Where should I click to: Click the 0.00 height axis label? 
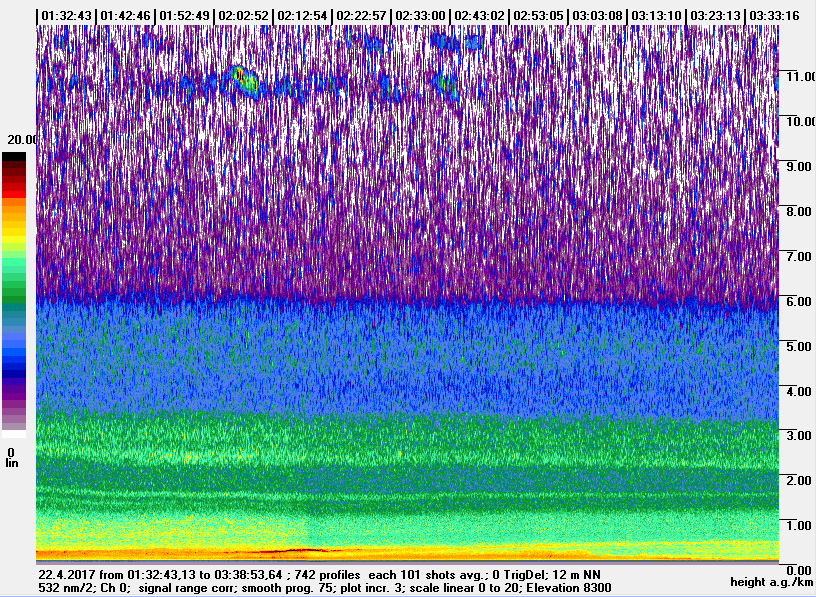(801, 570)
